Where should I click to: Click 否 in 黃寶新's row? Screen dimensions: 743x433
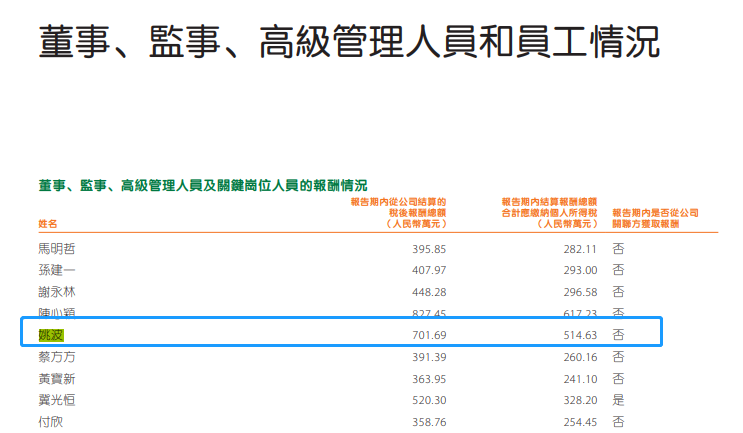618,379
